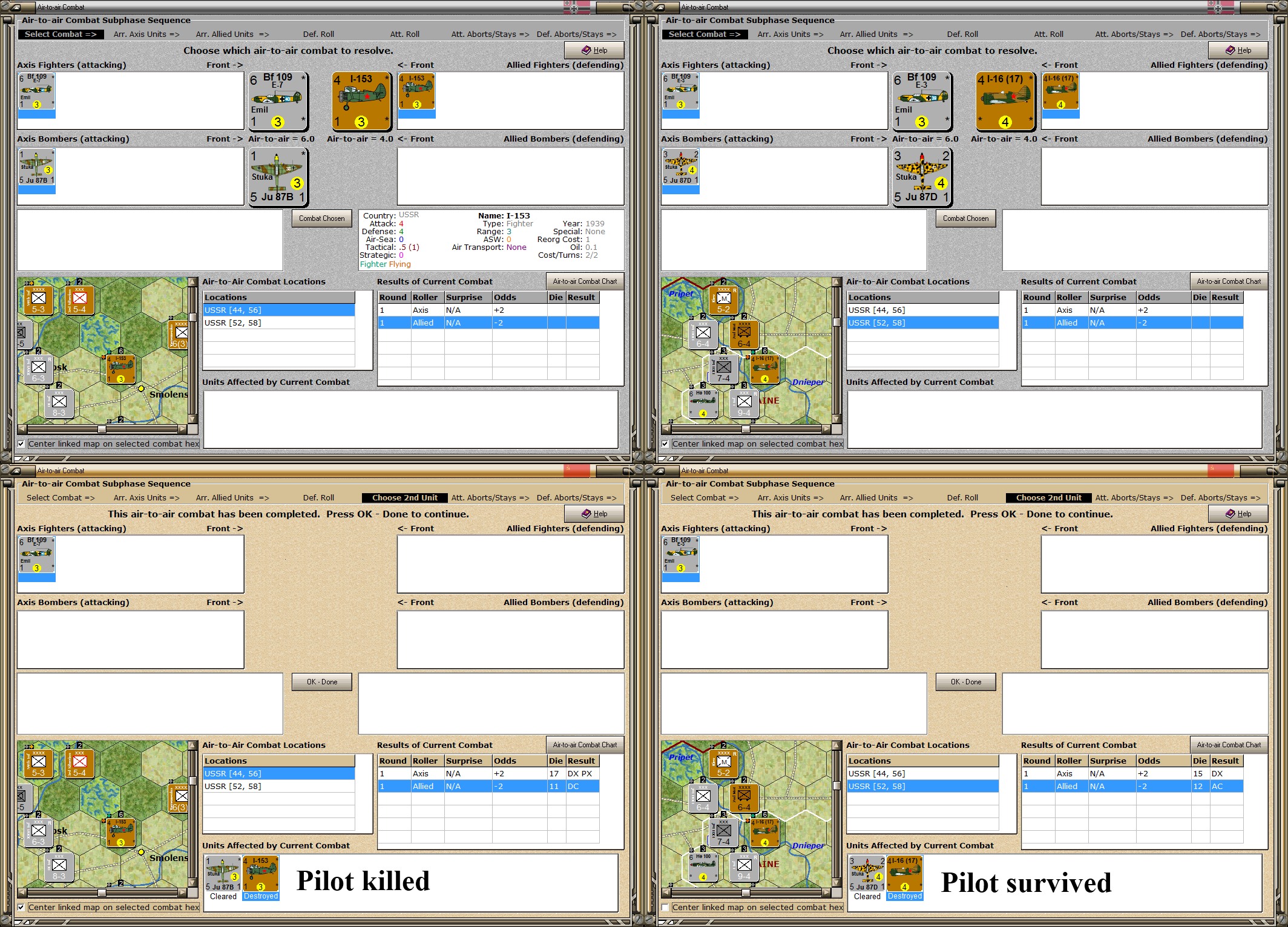Click the large I-16 (17) fighter counter in top-right window

pyautogui.click(x=1005, y=101)
